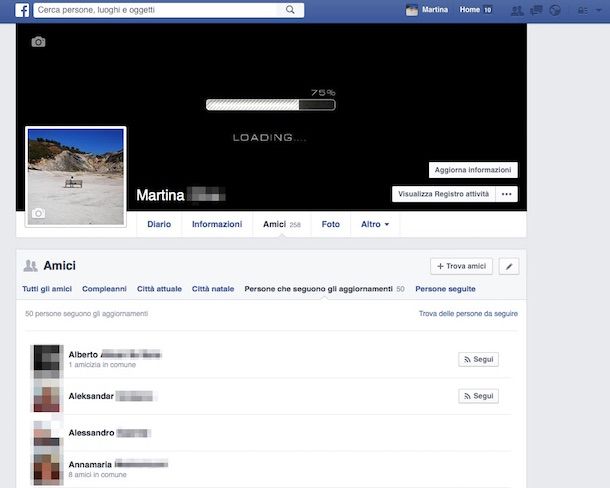Open the Informazioni tab

point(217,224)
